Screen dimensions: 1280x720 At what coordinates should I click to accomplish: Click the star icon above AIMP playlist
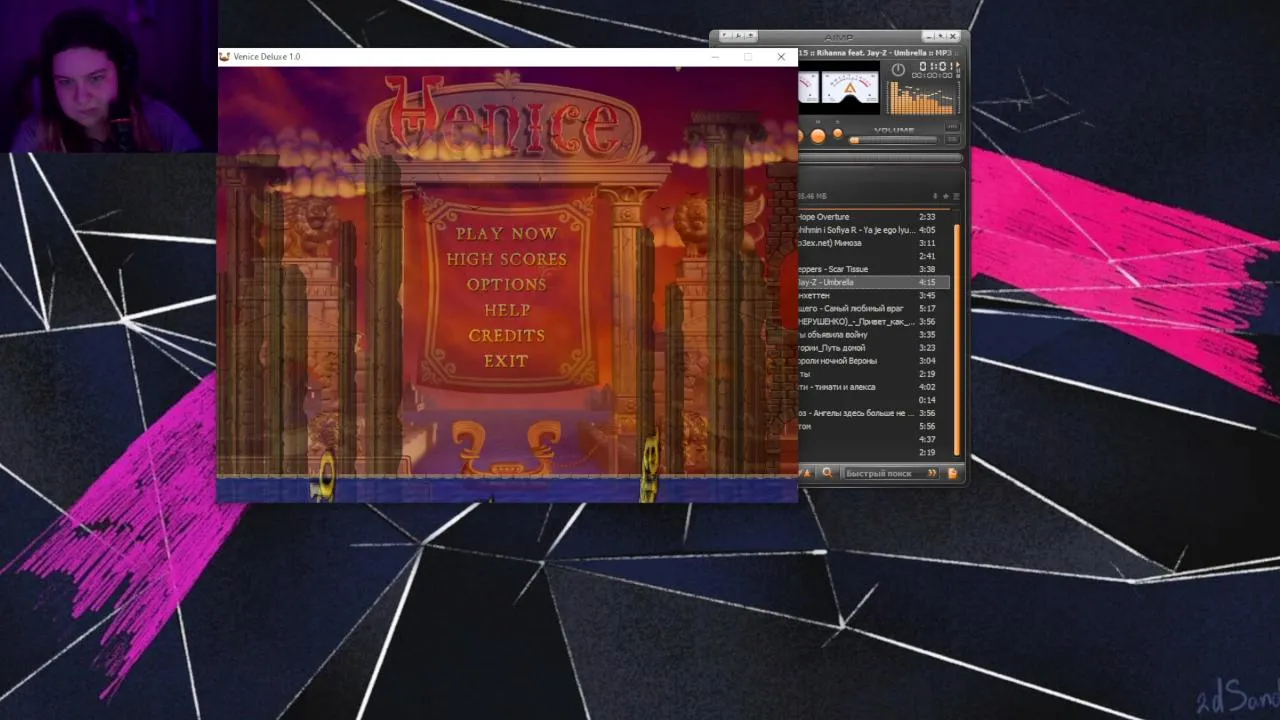[946, 196]
